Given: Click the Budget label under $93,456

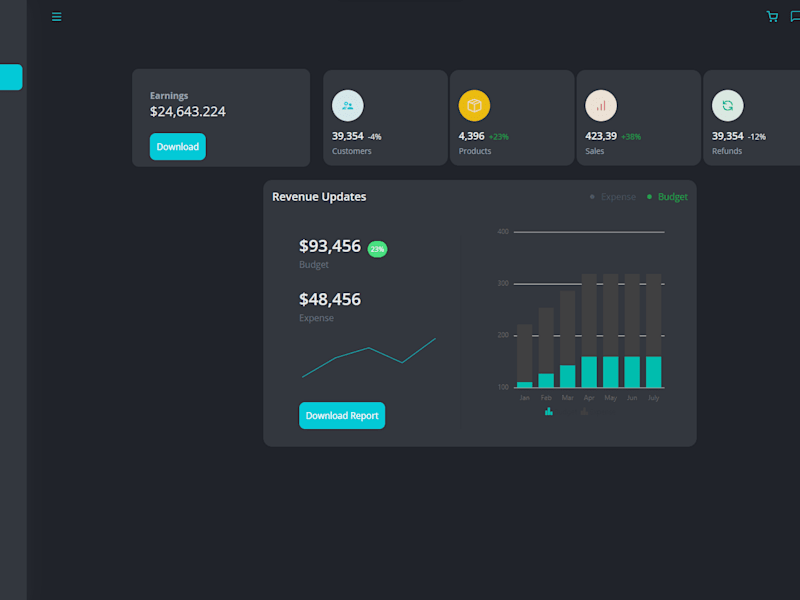Looking at the screenshot, I should pyautogui.click(x=314, y=265).
